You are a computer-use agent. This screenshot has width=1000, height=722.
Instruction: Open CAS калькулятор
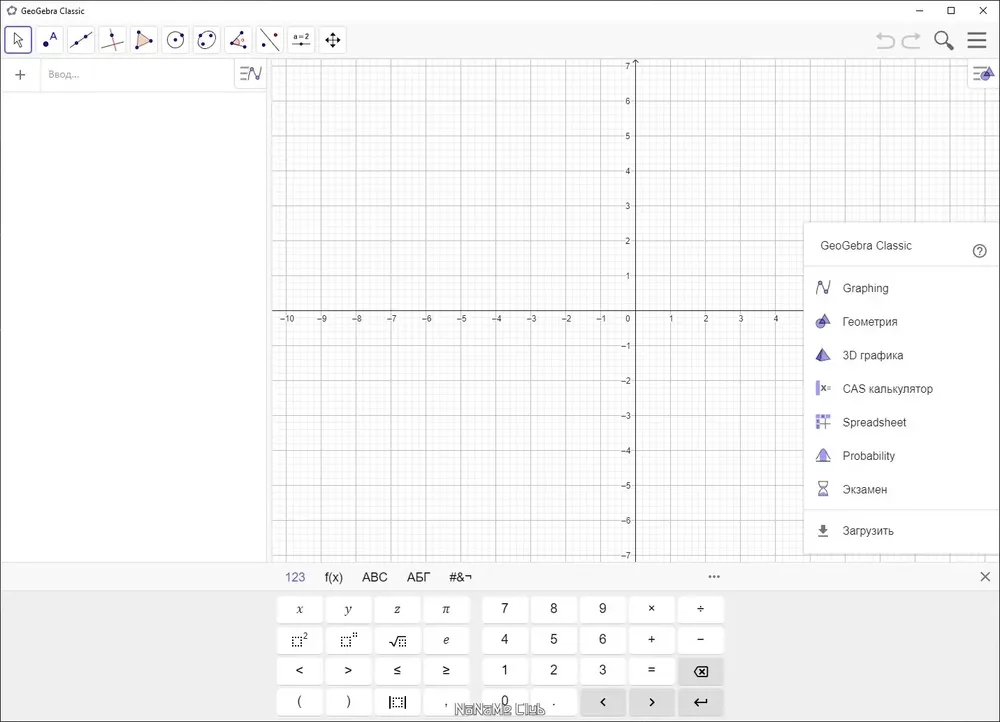pyautogui.click(x=901, y=388)
